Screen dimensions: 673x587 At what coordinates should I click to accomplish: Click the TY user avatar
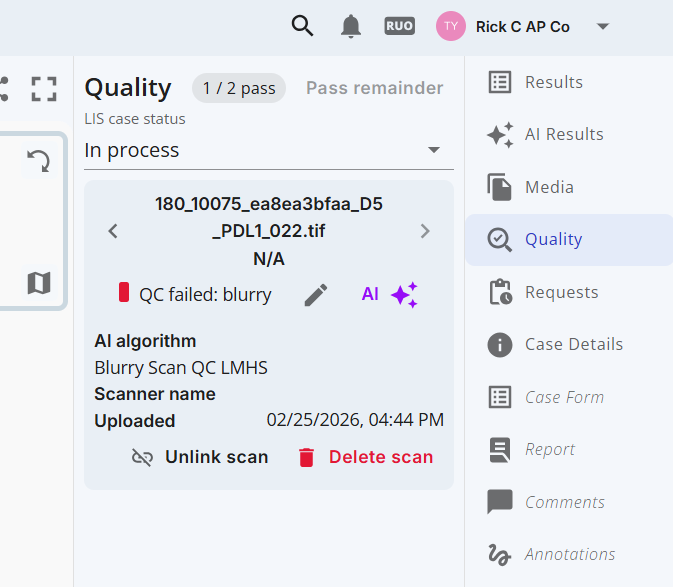(451, 27)
